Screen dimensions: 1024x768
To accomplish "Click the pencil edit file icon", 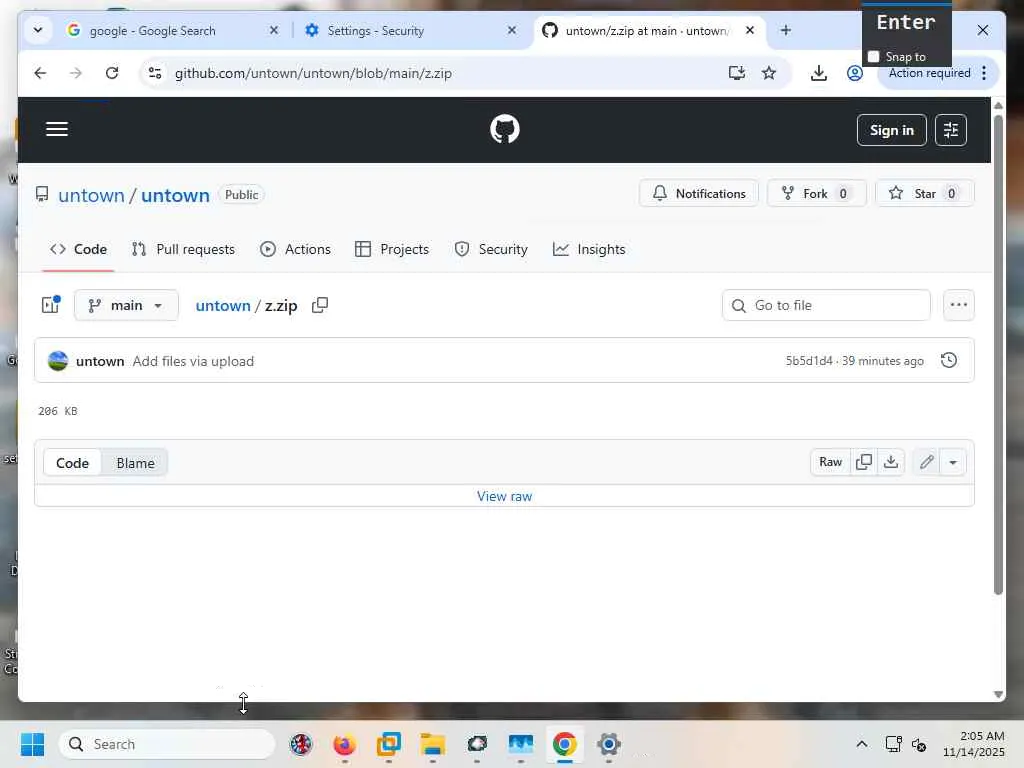I will tap(926, 462).
